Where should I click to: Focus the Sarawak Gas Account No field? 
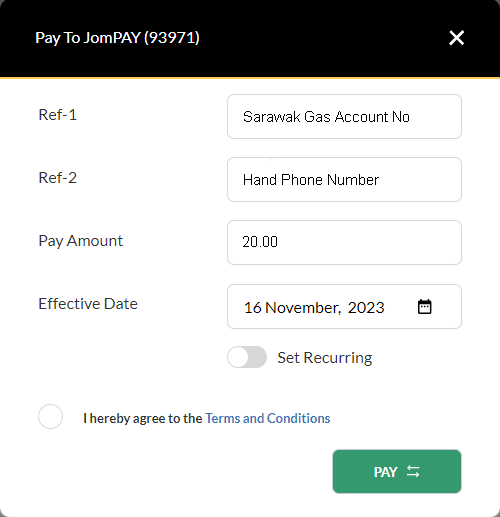coord(344,117)
